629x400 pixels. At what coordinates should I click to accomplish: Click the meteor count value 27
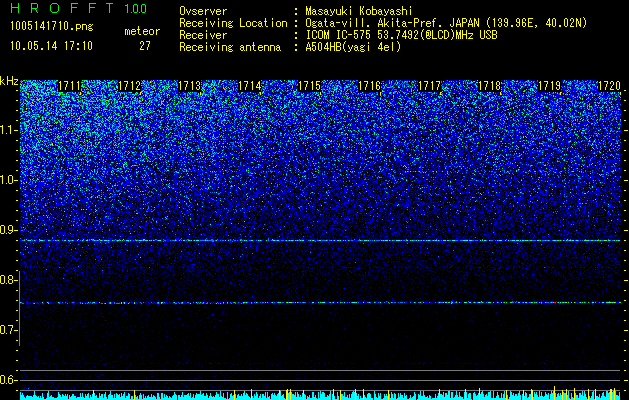(145, 46)
